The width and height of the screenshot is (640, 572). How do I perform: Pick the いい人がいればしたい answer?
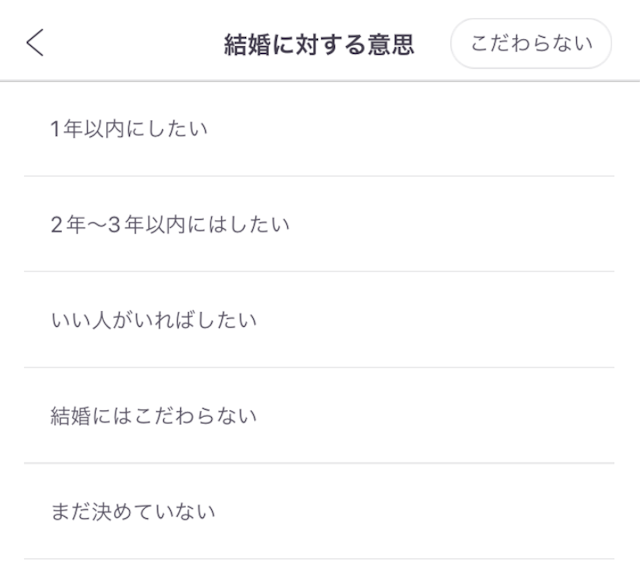point(320,320)
